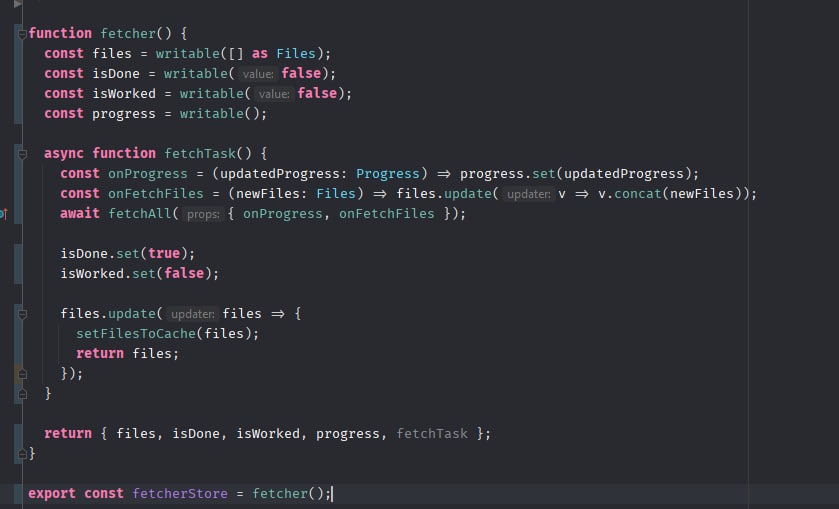The height and width of the screenshot is (509, 839).
Task: Click the 'fetcherStore' constant name
Action: tap(180, 493)
